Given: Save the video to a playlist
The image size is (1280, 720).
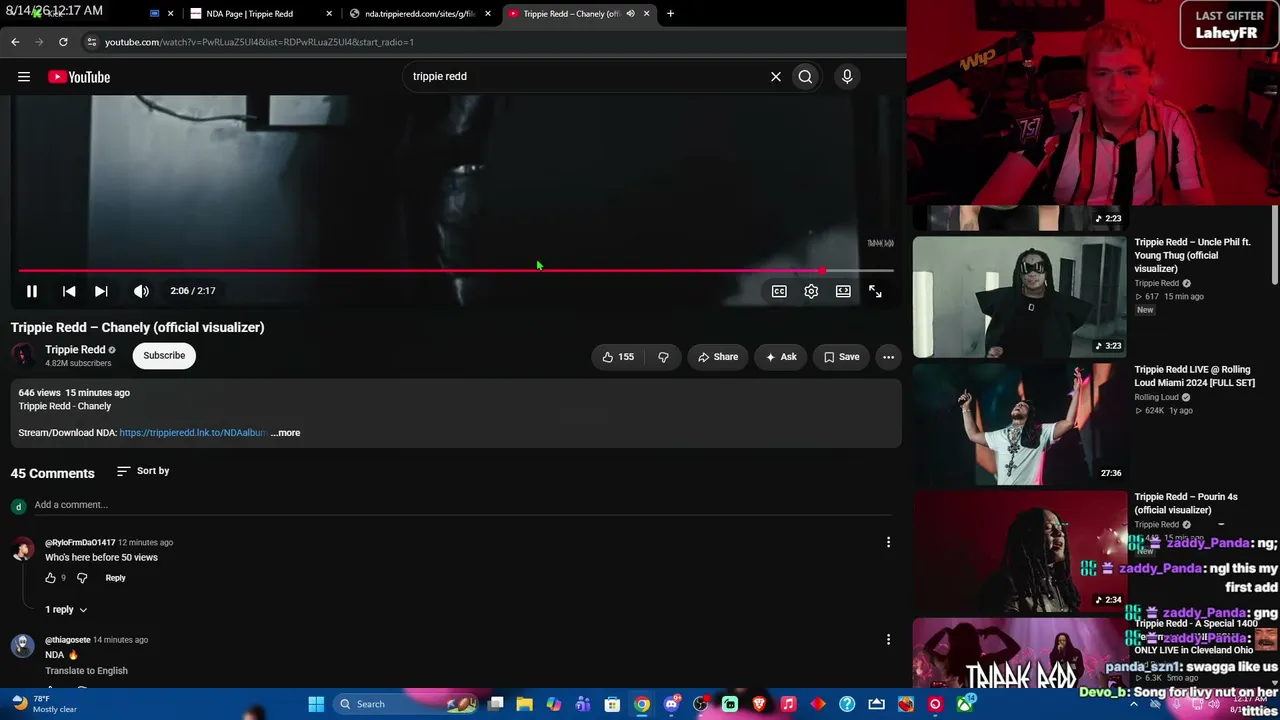Looking at the screenshot, I should tap(841, 357).
